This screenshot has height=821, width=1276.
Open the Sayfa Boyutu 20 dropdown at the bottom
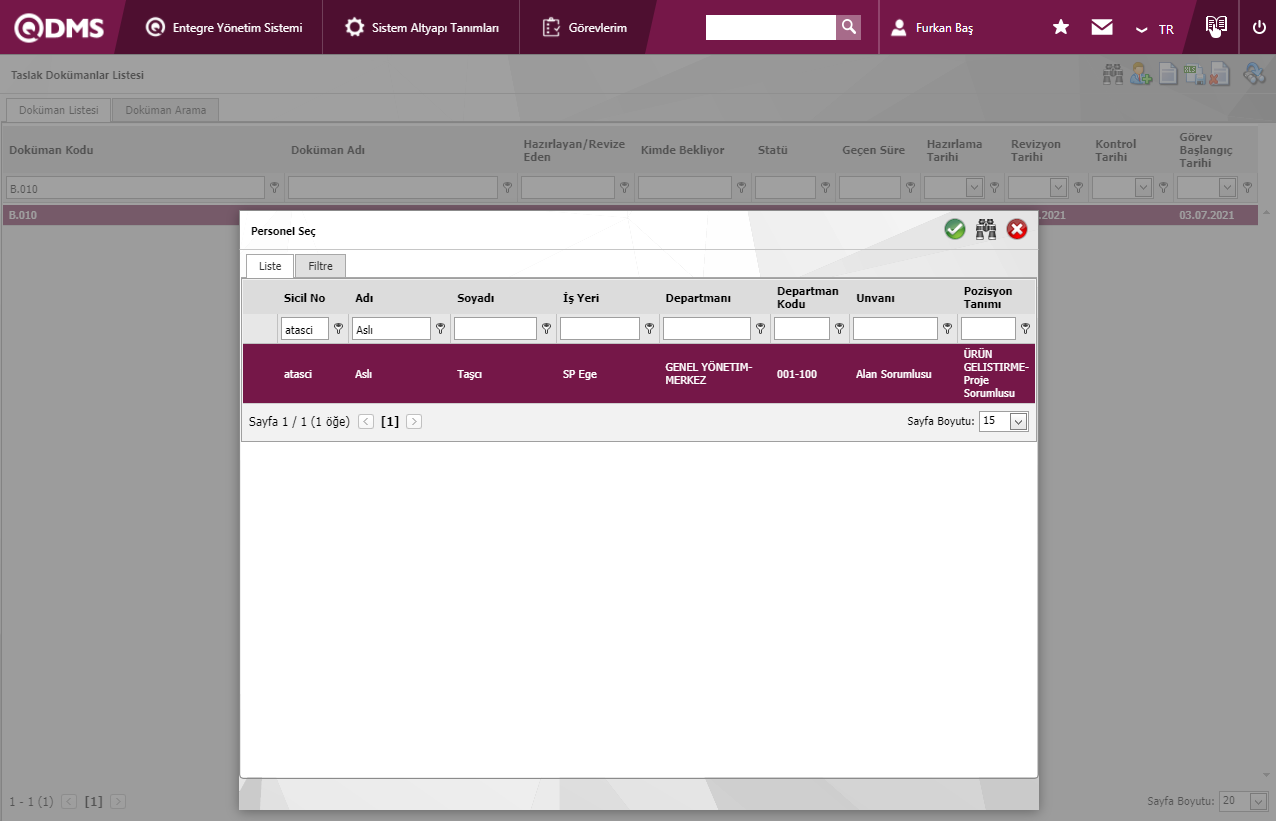pos(1258,801)
